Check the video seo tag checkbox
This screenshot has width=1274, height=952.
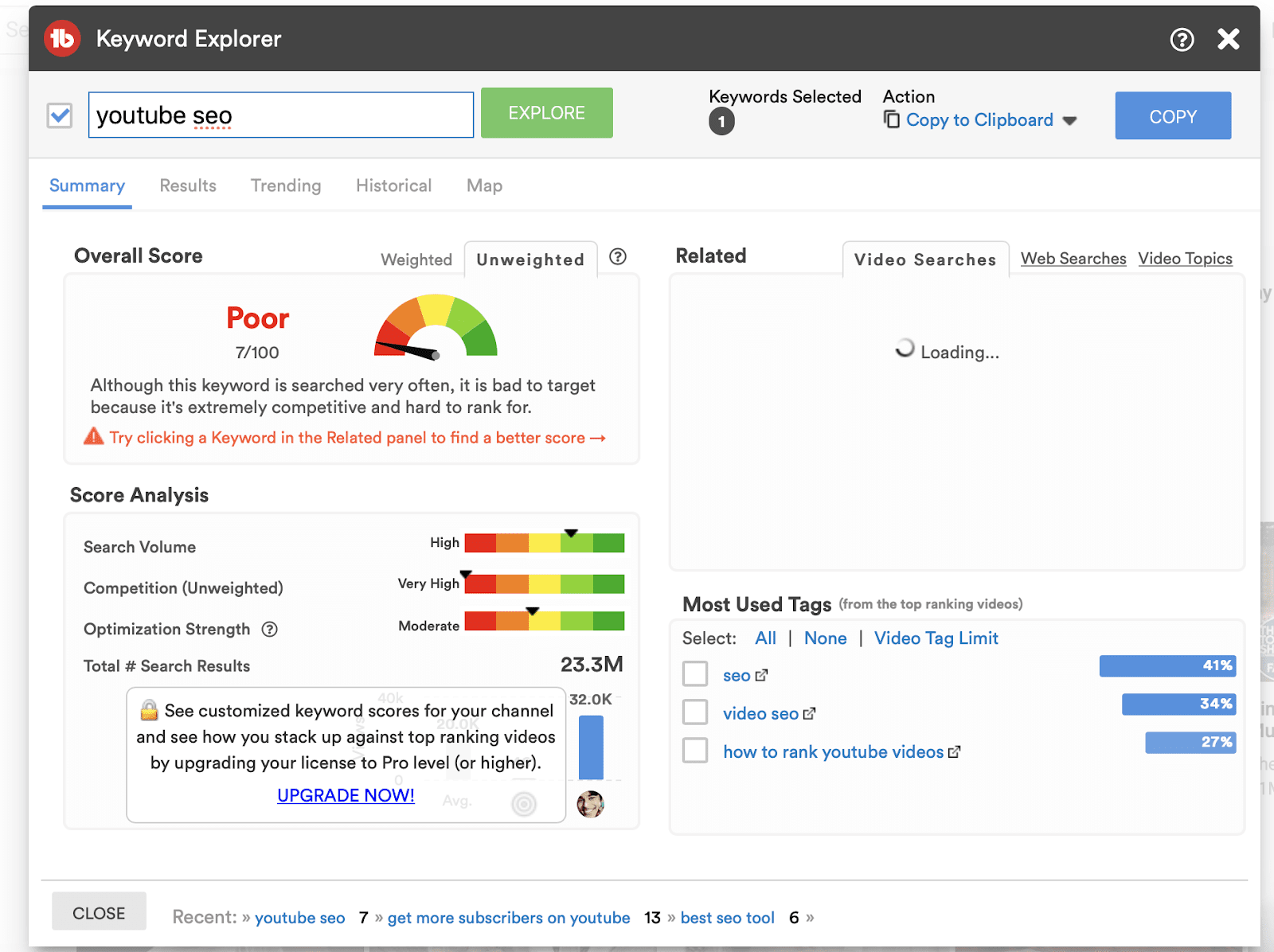click(695, 712)
